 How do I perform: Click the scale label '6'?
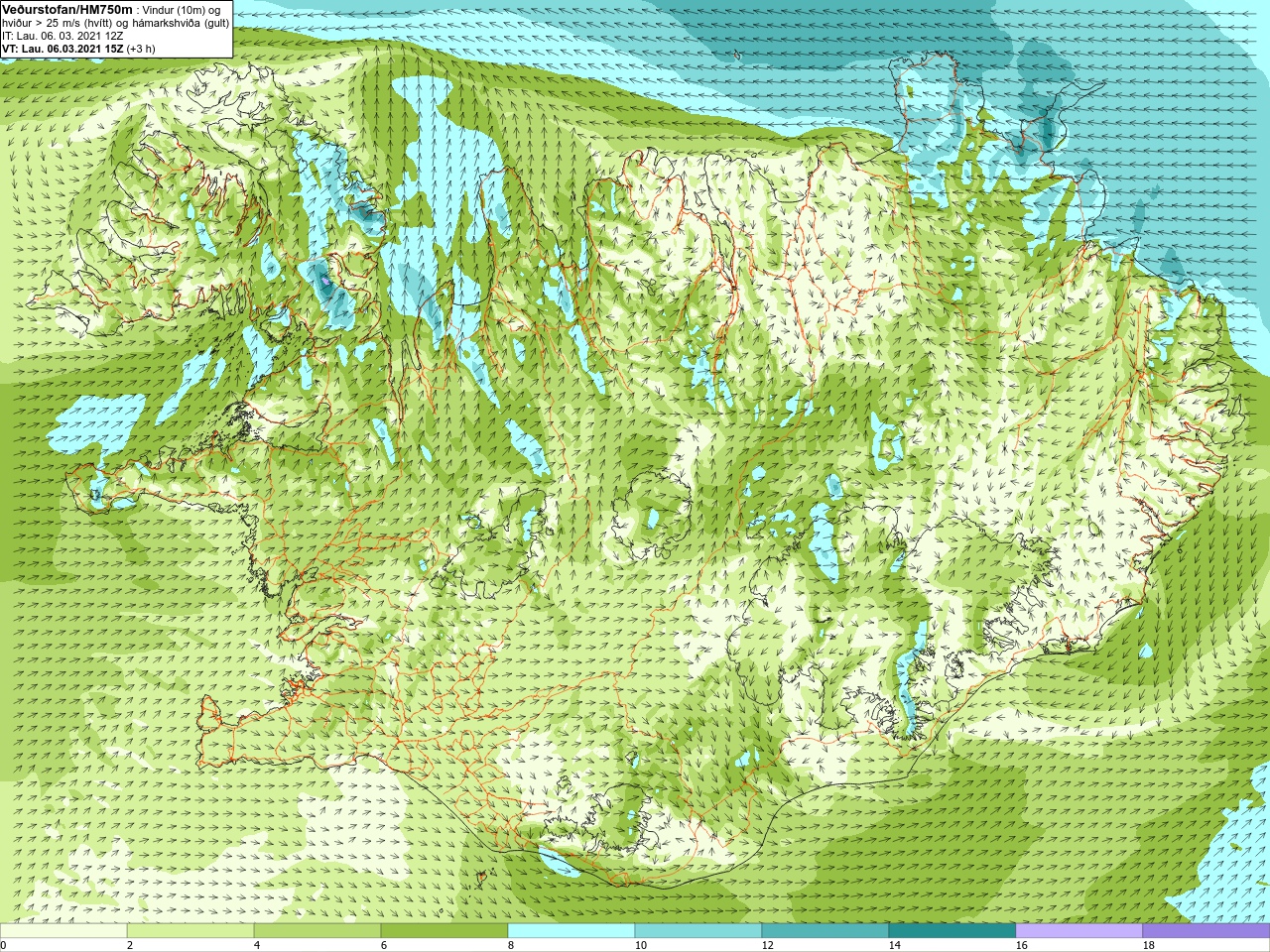pyautogui.click(x=383, y=945)
